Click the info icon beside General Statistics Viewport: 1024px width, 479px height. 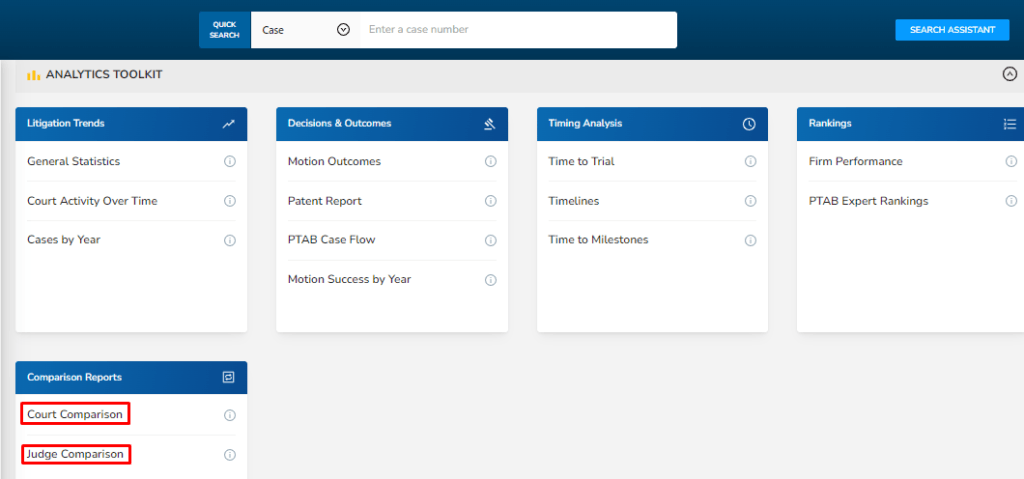[230, 161]
